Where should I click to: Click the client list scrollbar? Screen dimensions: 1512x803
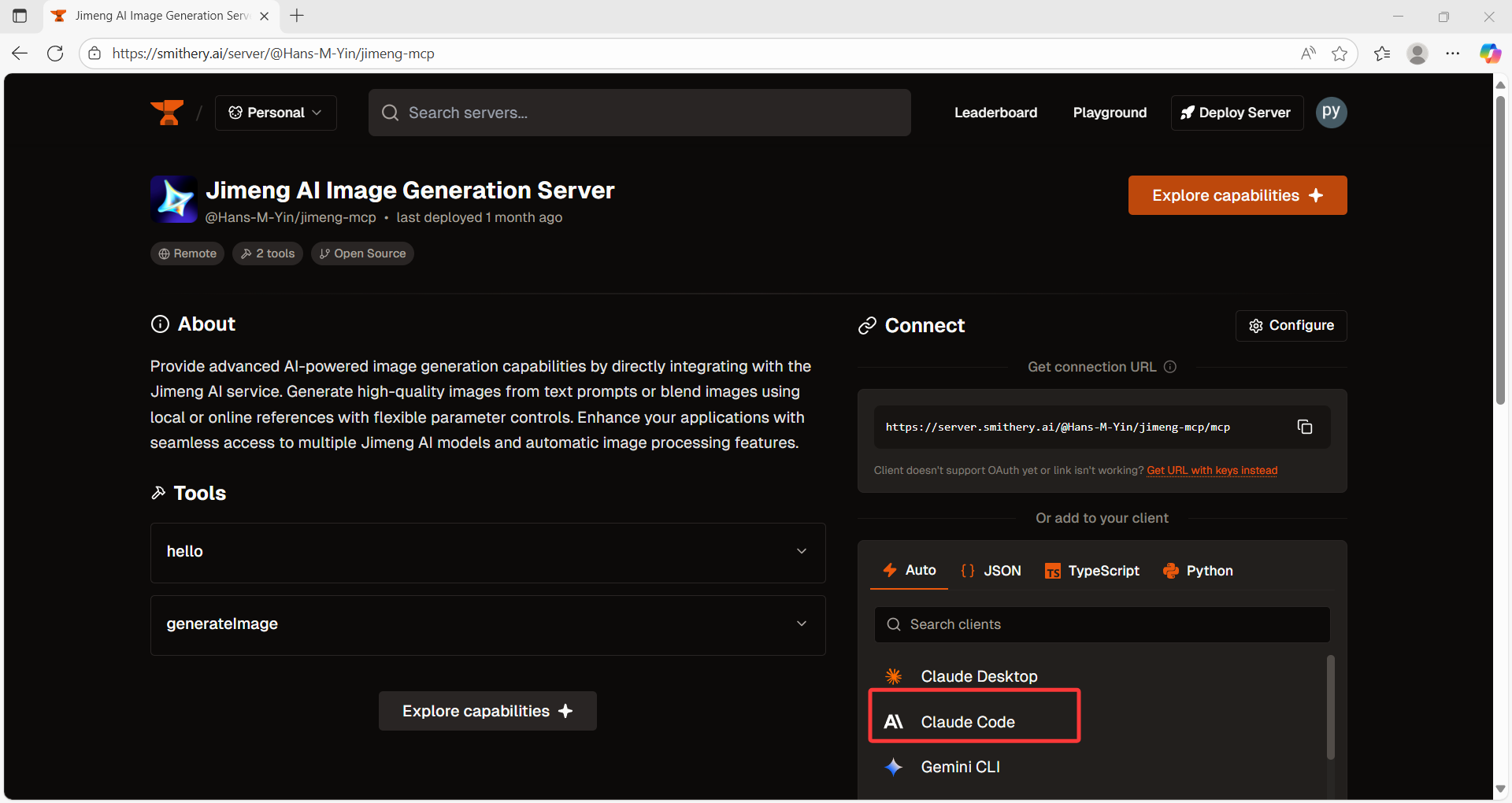pyautogui.click(x=1330, y=707)
